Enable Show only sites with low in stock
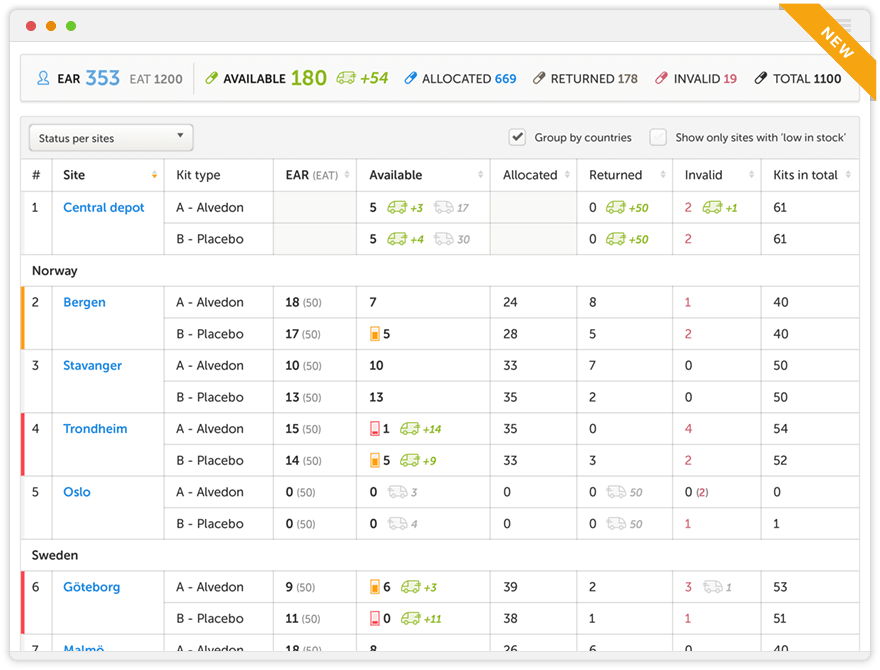The height and width of the screenshot is (670, 880). 658,137
